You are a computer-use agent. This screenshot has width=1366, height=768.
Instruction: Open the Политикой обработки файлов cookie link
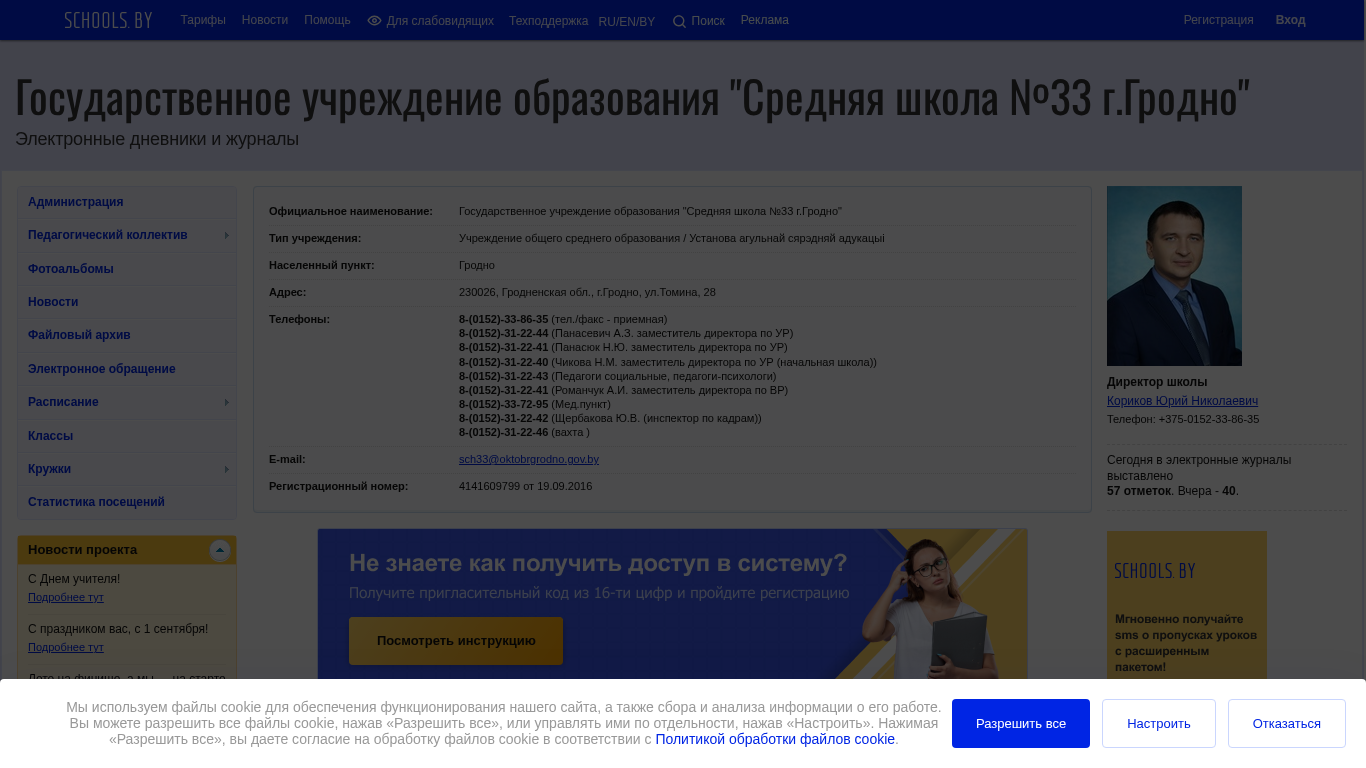tap(775, 739)
